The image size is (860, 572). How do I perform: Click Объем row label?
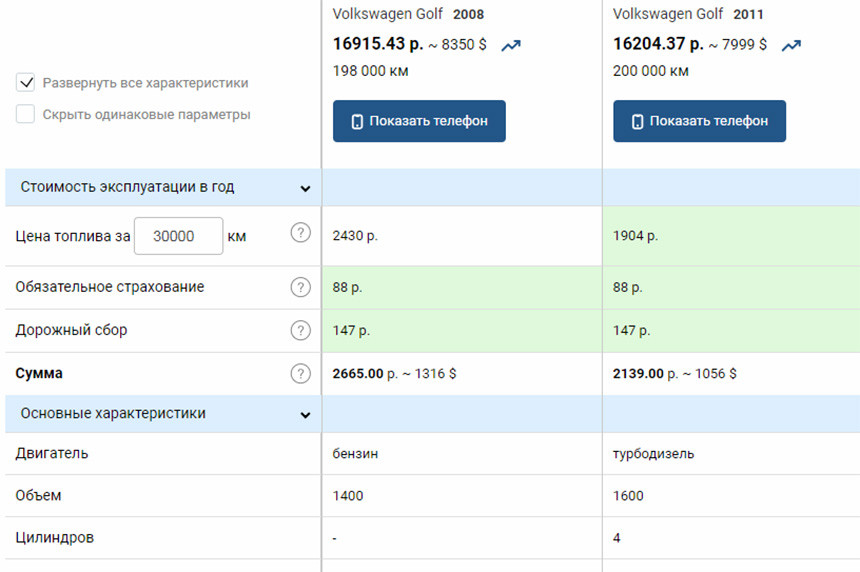click(x=38, y=495)
